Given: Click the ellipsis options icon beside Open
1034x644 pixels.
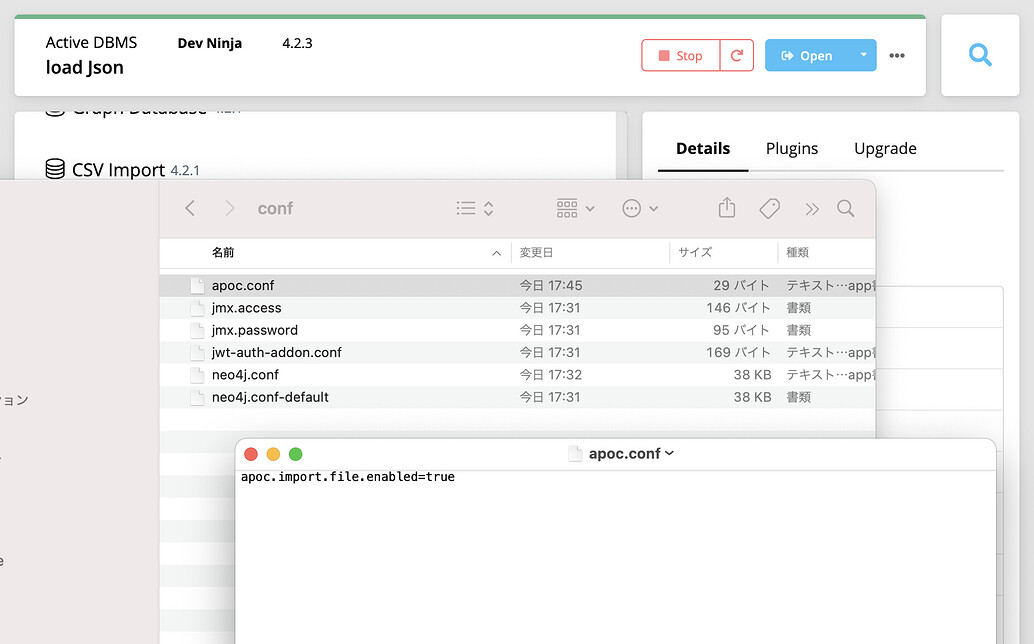Looking at the screenshot, I should (x=896, y=55).
